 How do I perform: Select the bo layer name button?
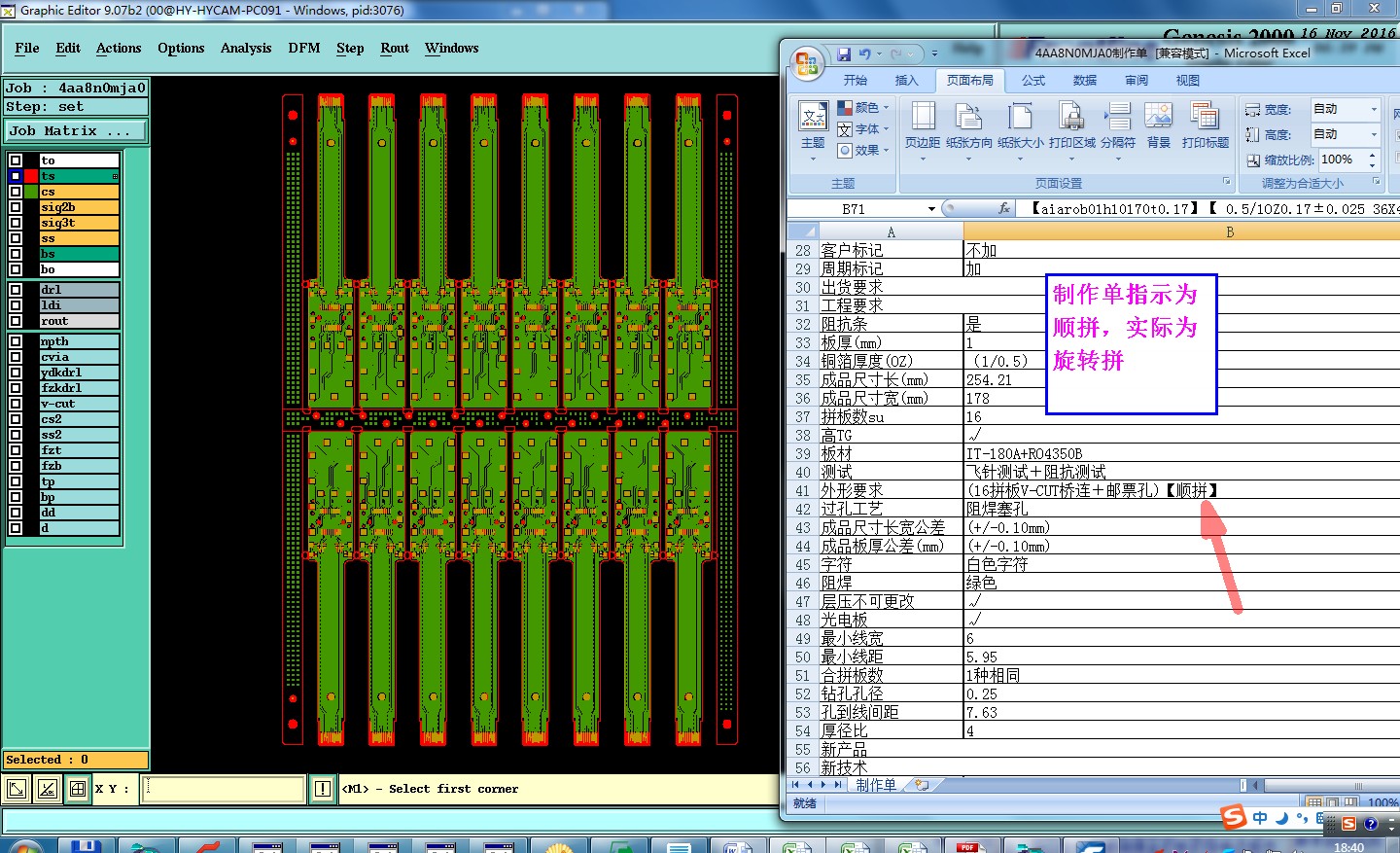(x=80, y=269)
